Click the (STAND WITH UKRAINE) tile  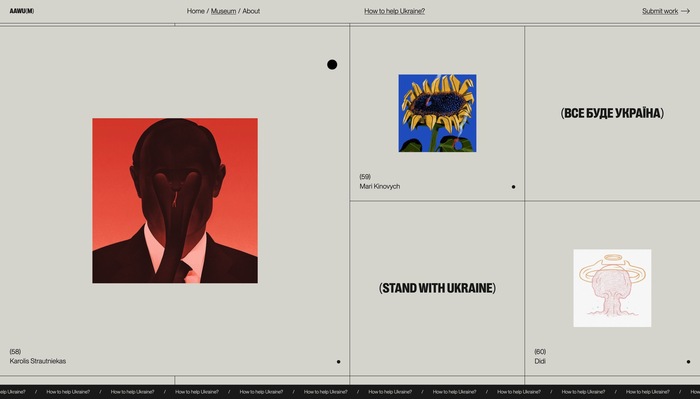[x=437, y=288]
